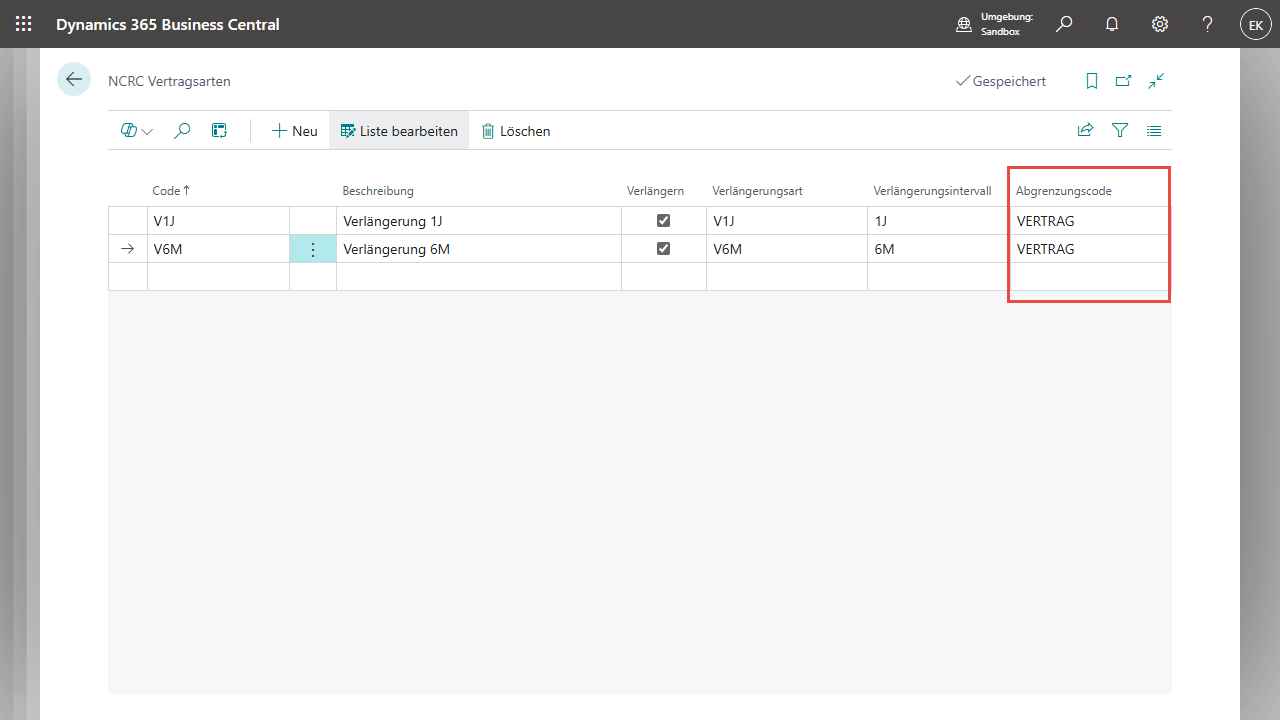Click the share icon in toolbar
The height and width of the screenshot is (720, 1280).
(x=1085, y=130)
